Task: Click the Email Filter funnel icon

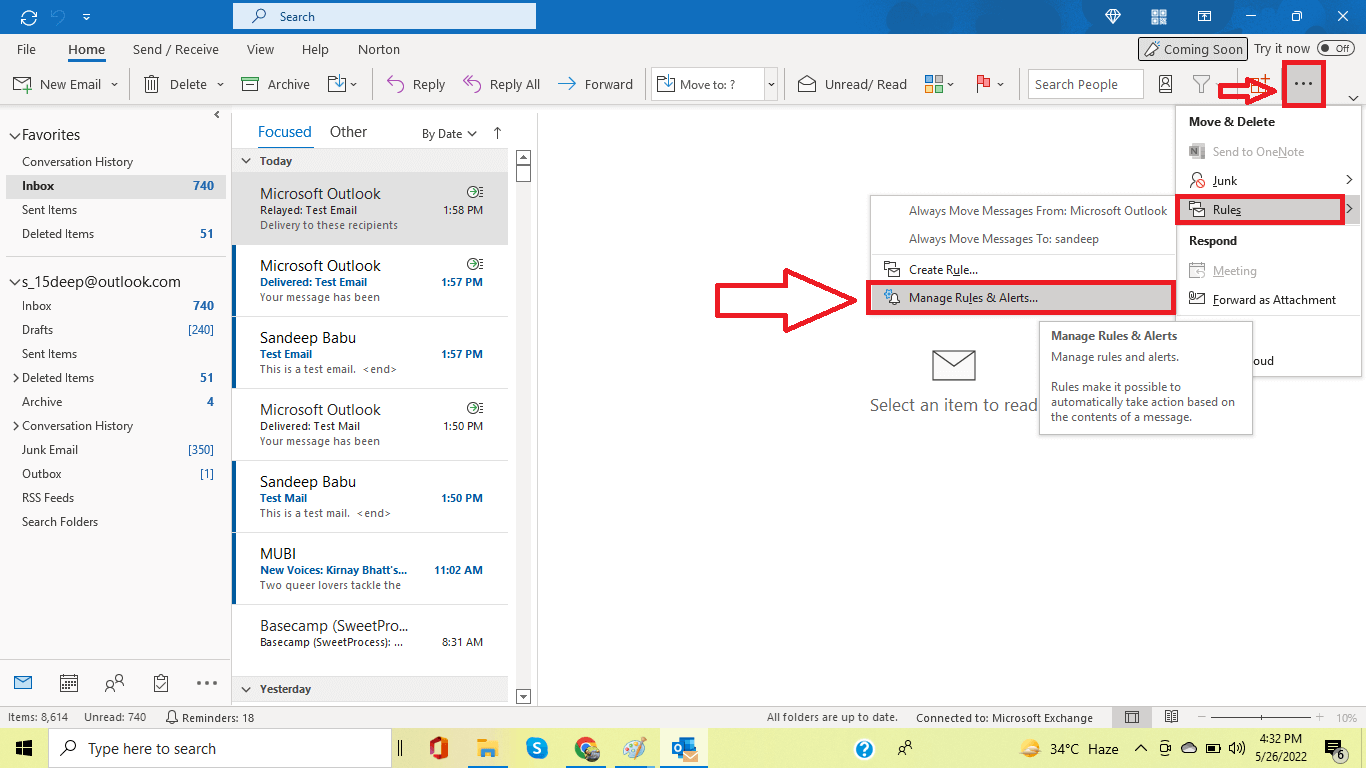Action: click(x=1200, y=84)
